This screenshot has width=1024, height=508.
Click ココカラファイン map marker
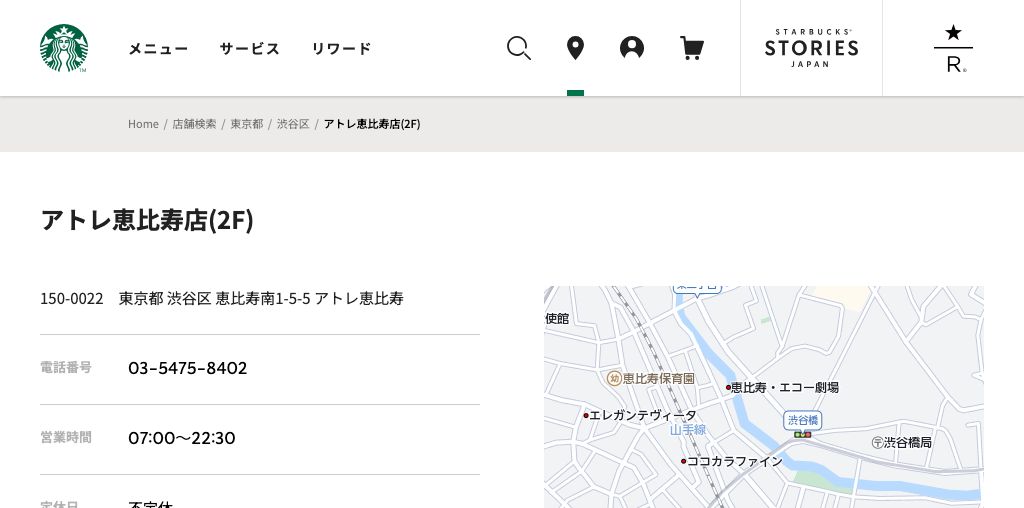pos(731,461)
